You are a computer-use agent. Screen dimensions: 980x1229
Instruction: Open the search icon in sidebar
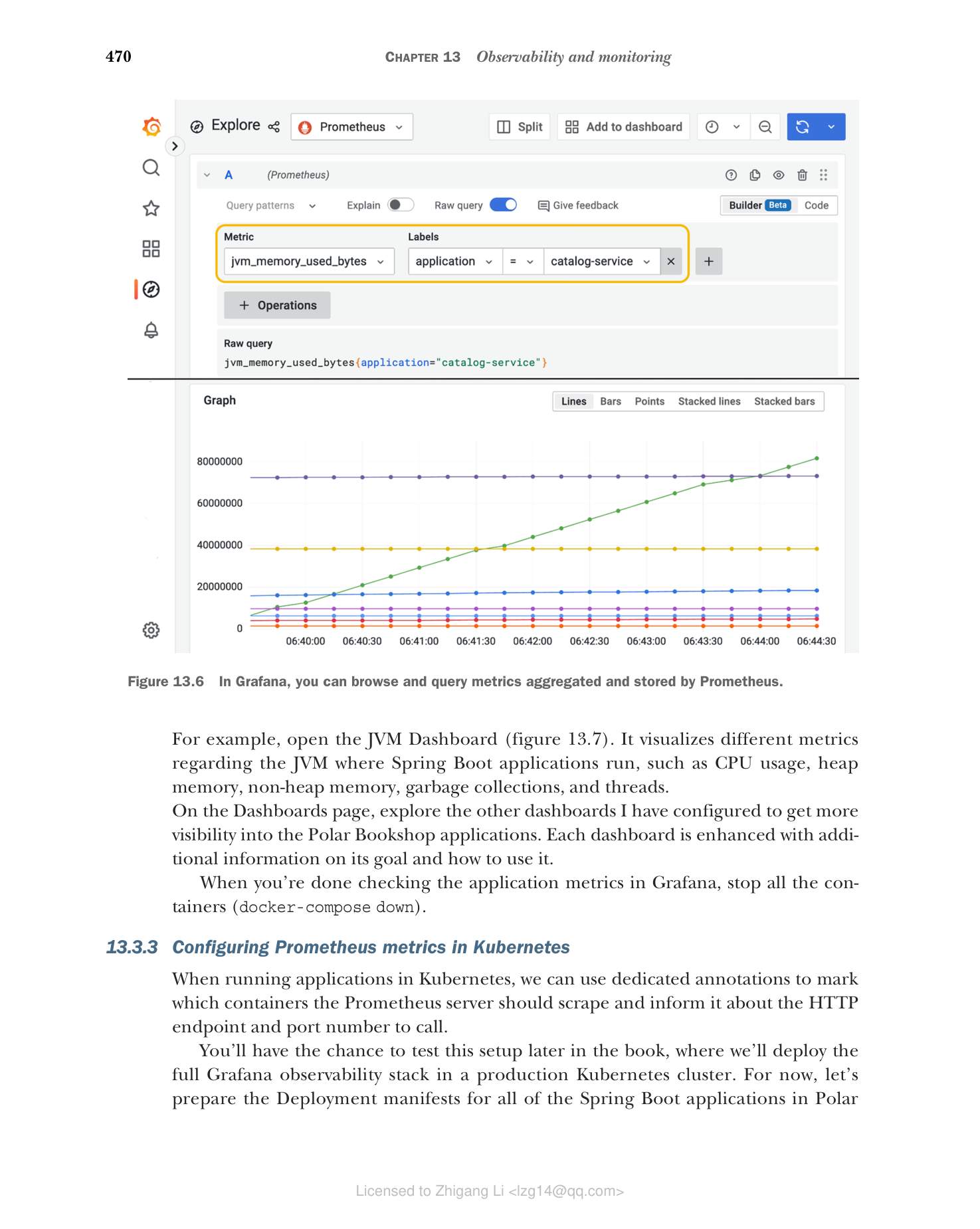pyautogui.click(x=151, y=167)
